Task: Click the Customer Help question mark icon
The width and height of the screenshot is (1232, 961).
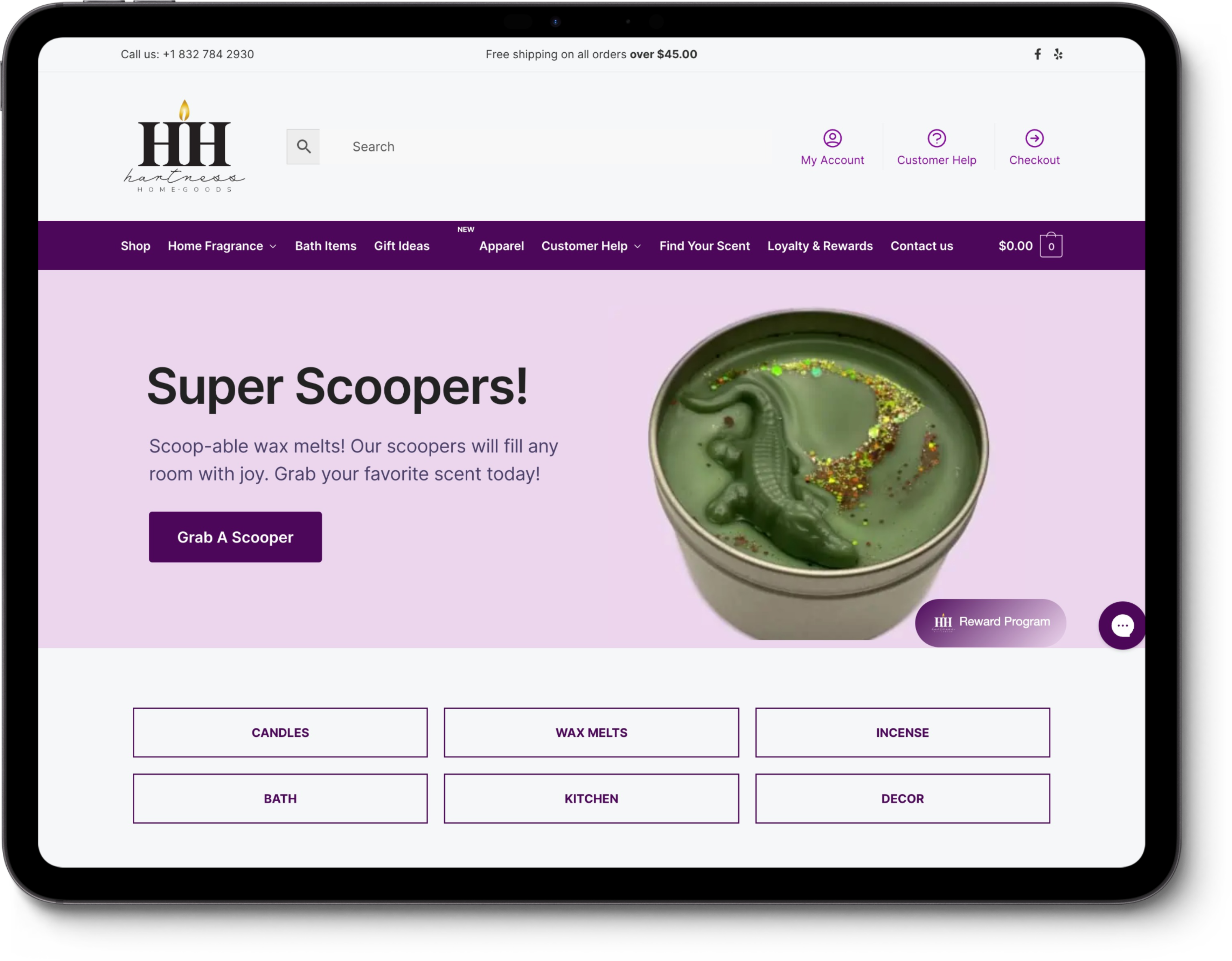Action: (936, 138)
